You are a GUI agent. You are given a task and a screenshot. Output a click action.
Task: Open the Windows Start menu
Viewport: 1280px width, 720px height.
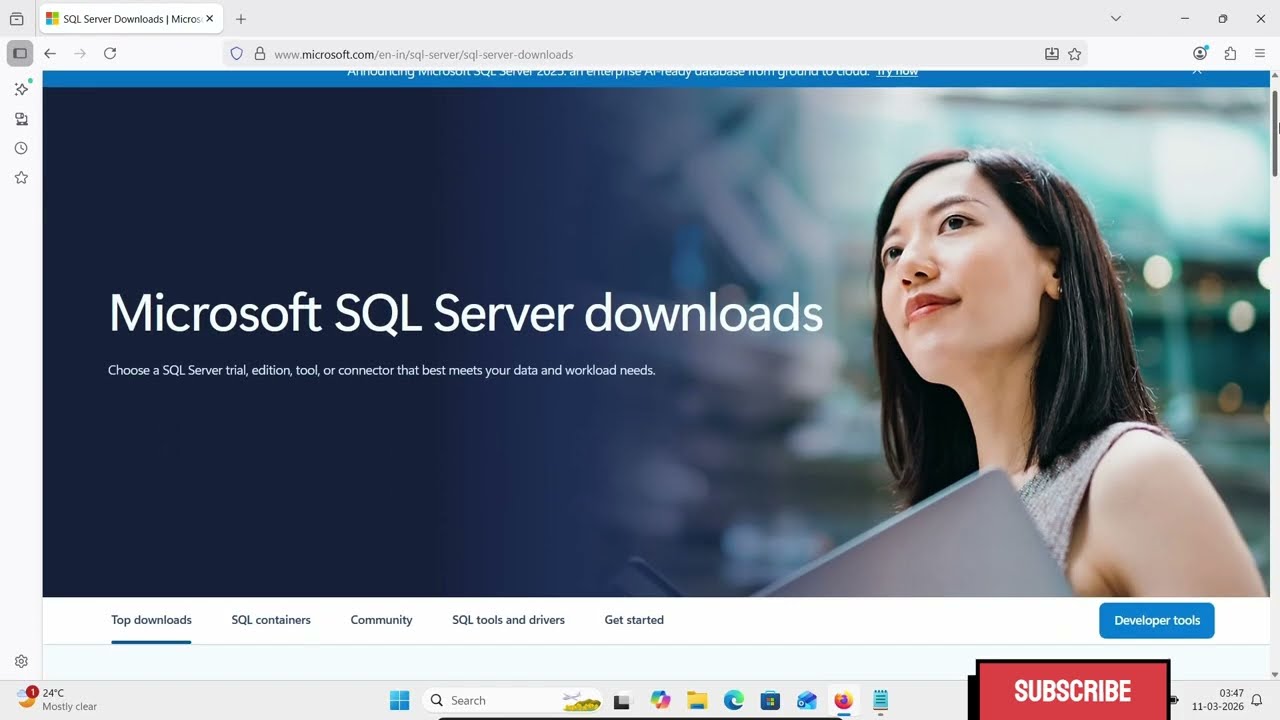pyautogui.click(x=399, y=700)
